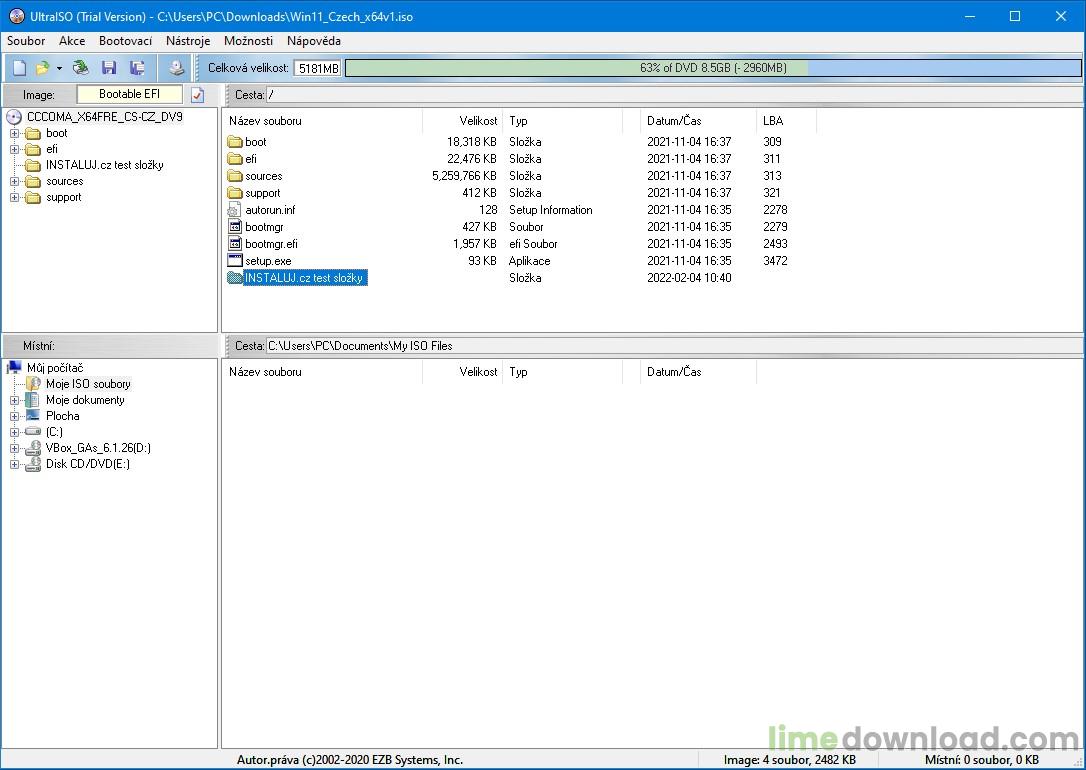The image size is (1086, 770).
Task: Select Moje ISO soubory in local tree
Action: pyautogui.click(x=88, y=384)
